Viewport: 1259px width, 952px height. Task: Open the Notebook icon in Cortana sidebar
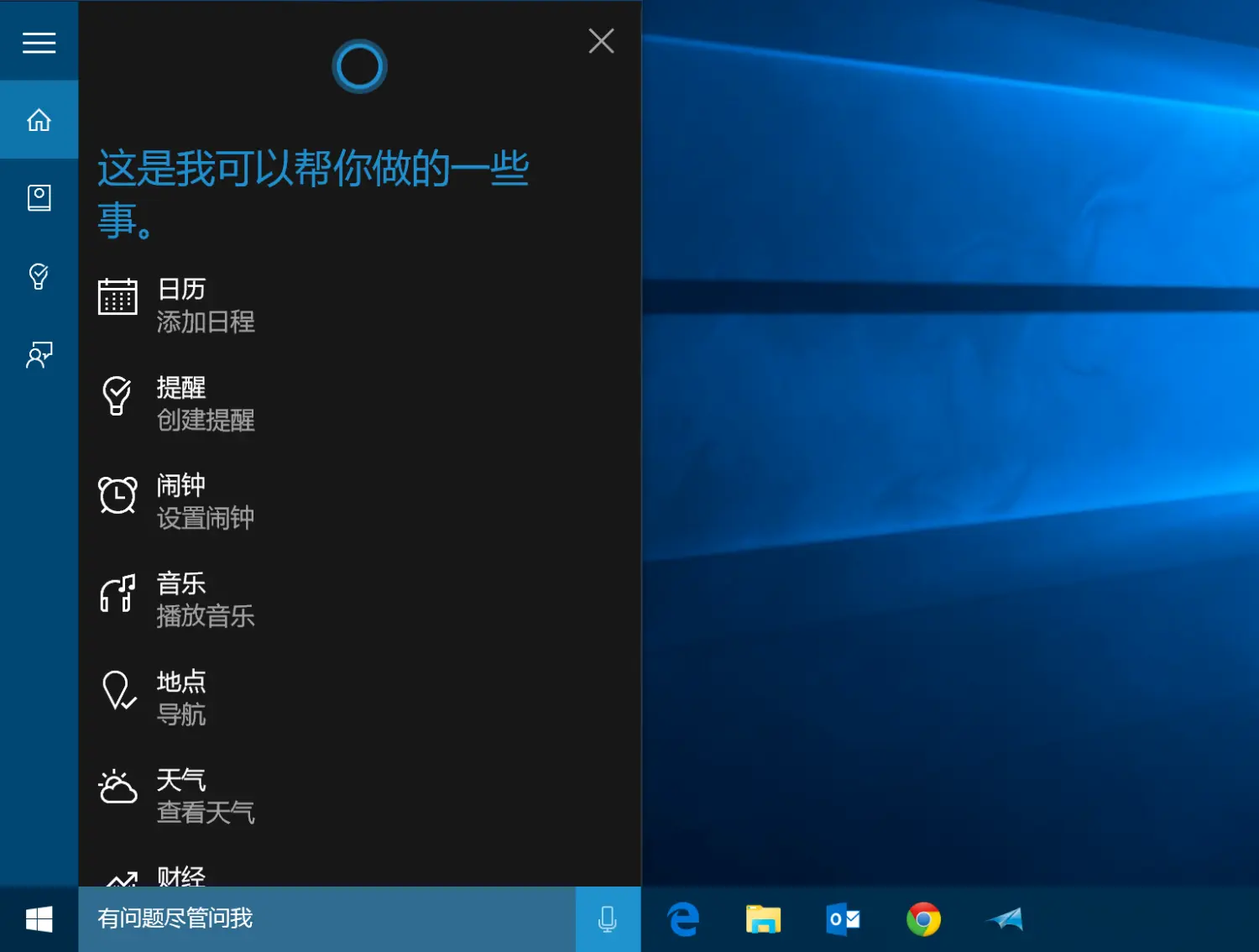point(39,198)
